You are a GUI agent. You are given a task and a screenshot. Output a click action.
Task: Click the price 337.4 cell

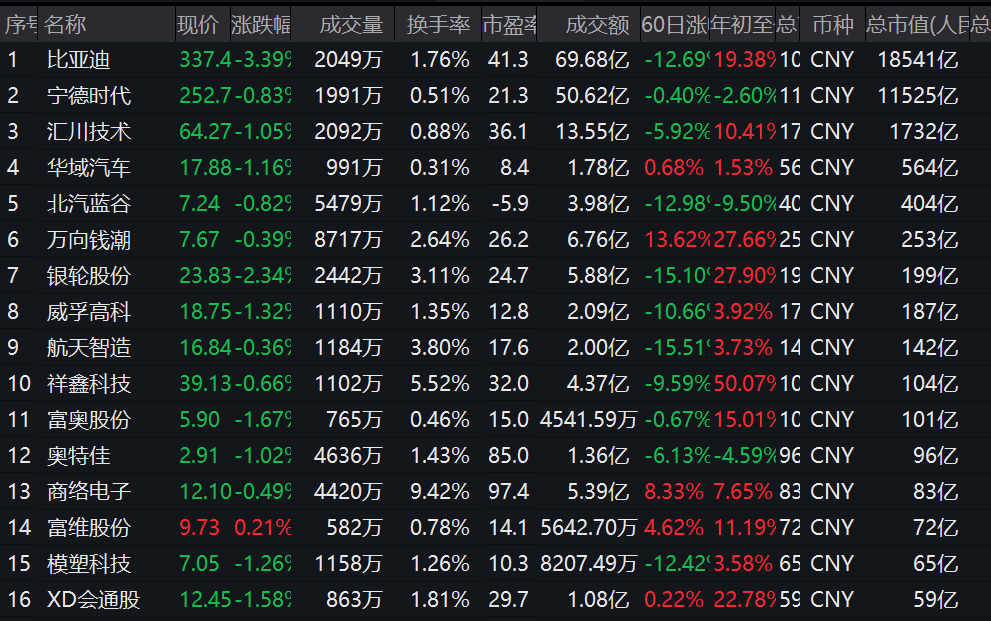tap(205, 60)
